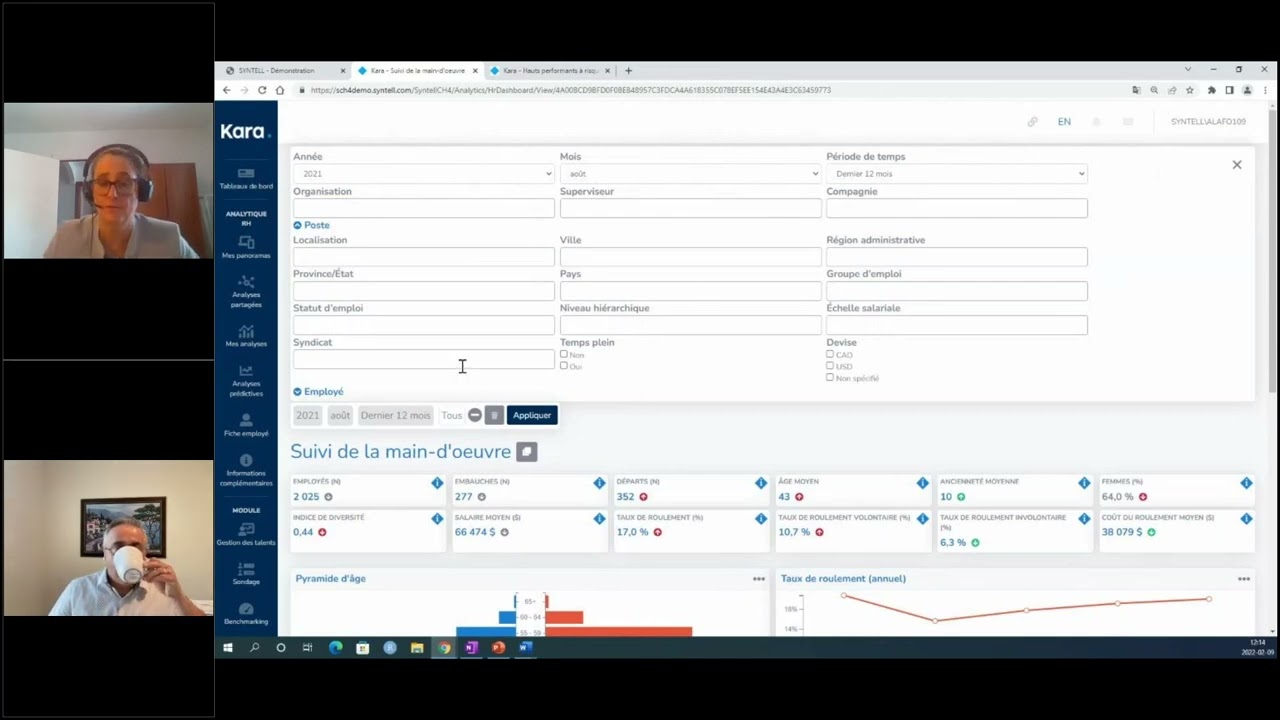Image resolution: width=1280 pixels, height=720 pixels.
Task: Click the info icon on Embauches (N) card
Action: tap(599, 483)
